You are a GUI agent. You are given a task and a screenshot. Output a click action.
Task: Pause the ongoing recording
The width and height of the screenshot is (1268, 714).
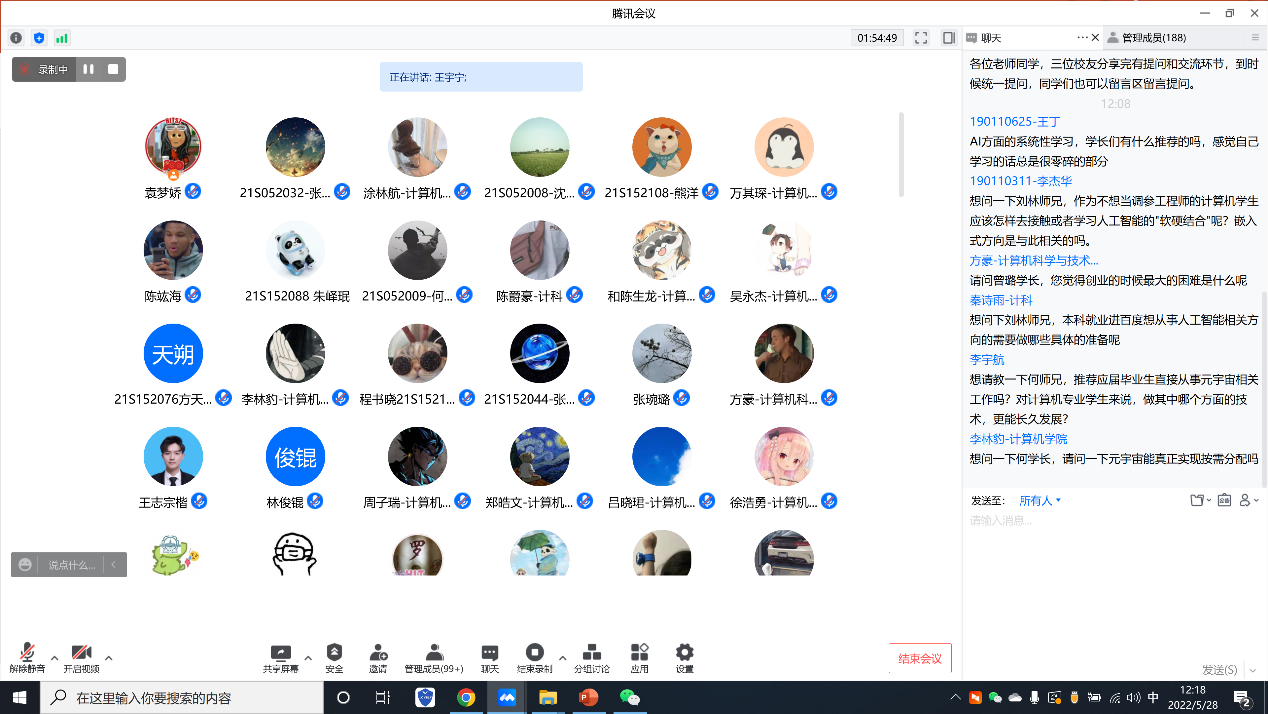click(x=89, y=69)
